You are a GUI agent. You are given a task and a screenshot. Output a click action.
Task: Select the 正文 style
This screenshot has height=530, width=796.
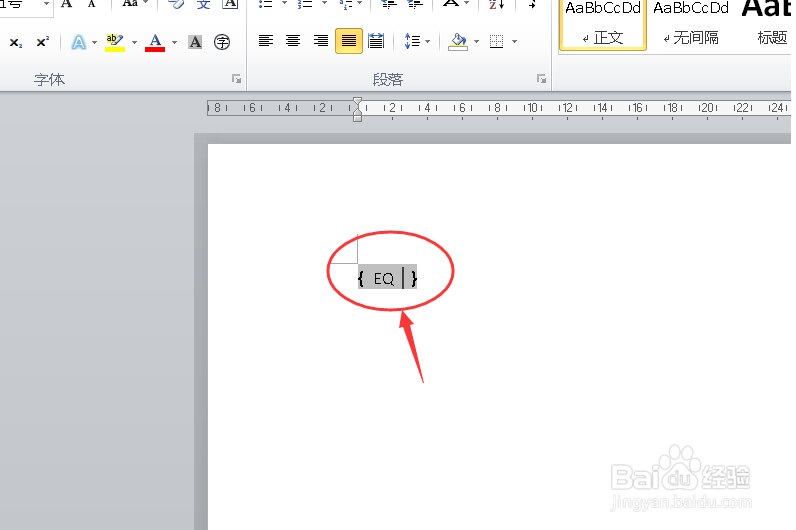(603, 24)
